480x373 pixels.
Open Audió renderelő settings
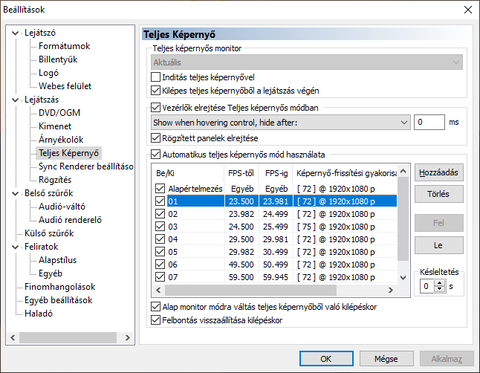pyautogui.click(x=70, y=220)
